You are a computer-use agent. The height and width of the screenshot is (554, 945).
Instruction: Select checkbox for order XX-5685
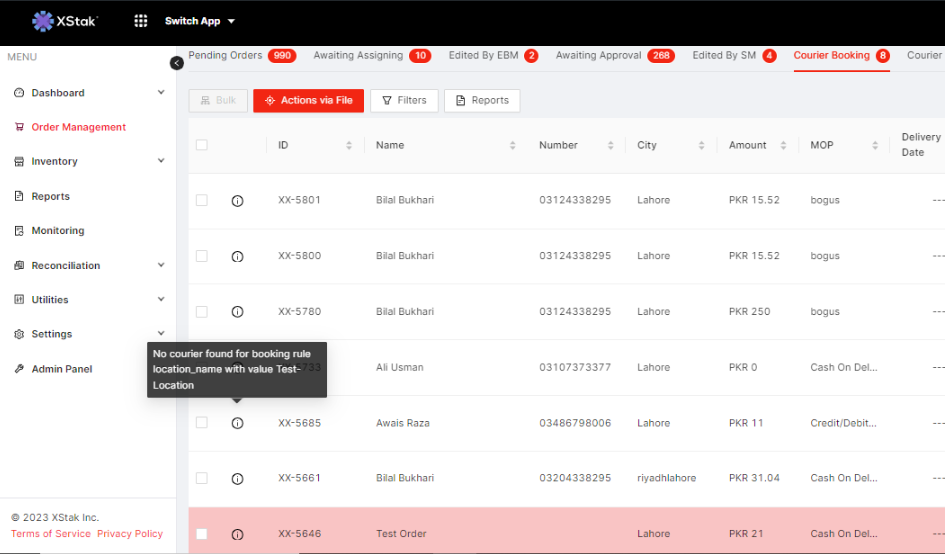[x=202, y=423]
